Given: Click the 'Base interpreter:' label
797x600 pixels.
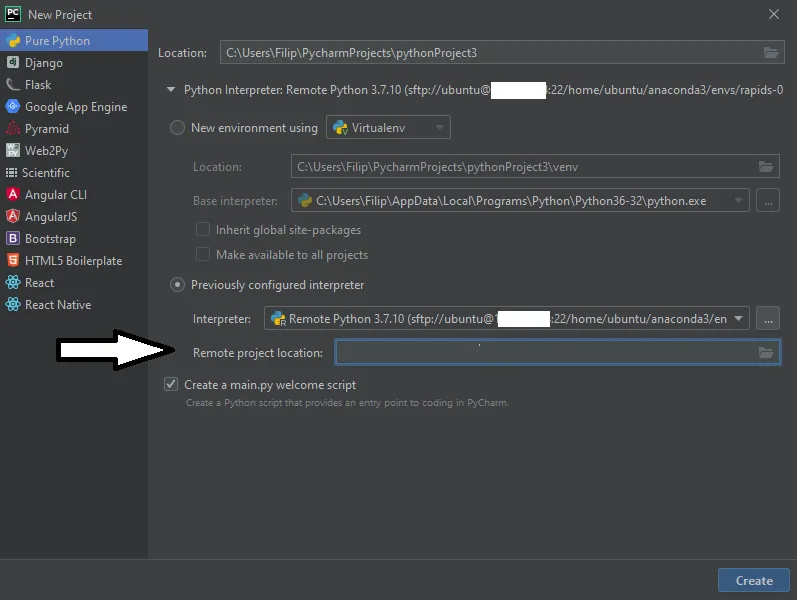Looking at the screenshot, I should [x=235, y=201].
